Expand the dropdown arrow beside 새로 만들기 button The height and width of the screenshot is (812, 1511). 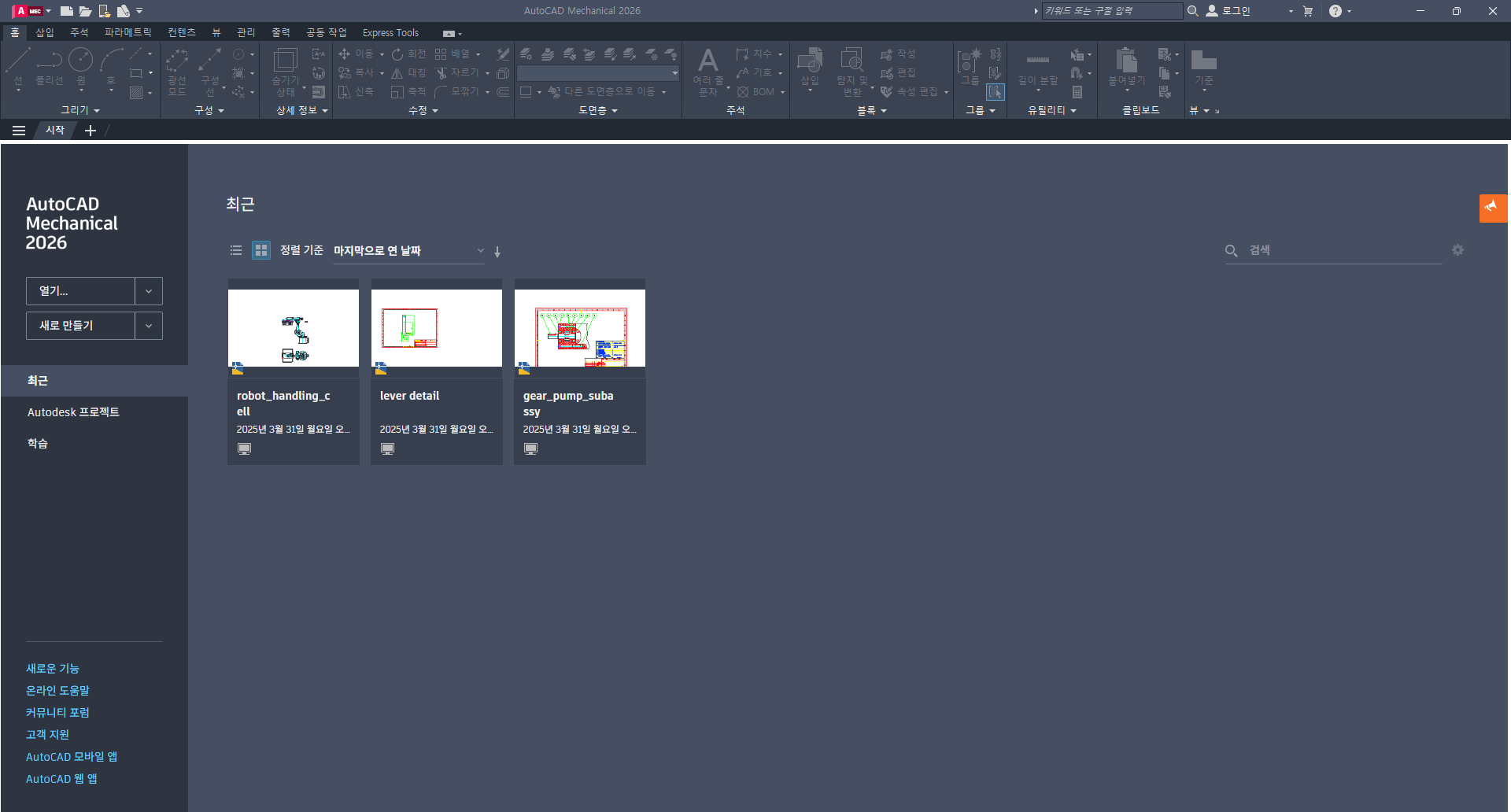click(149, 326)
